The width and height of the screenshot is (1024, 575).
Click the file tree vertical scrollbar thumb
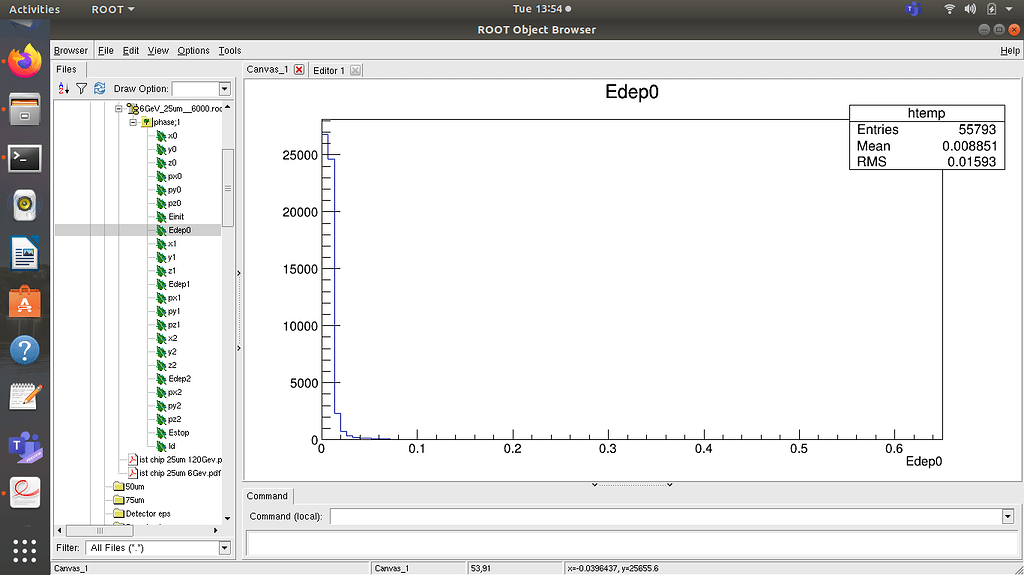[x=228, y=188]
